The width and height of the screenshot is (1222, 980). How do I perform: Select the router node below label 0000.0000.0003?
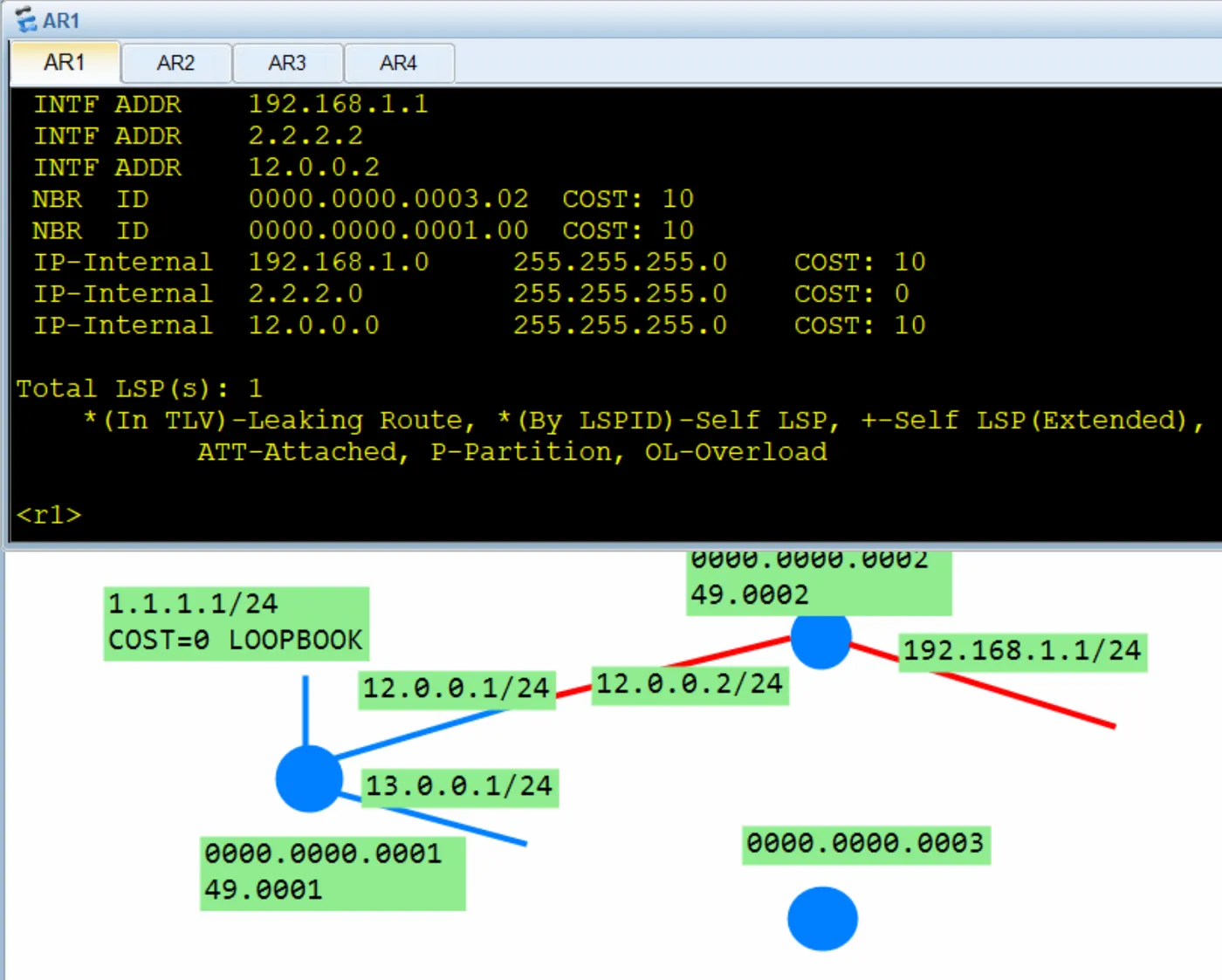pos(822,919)
